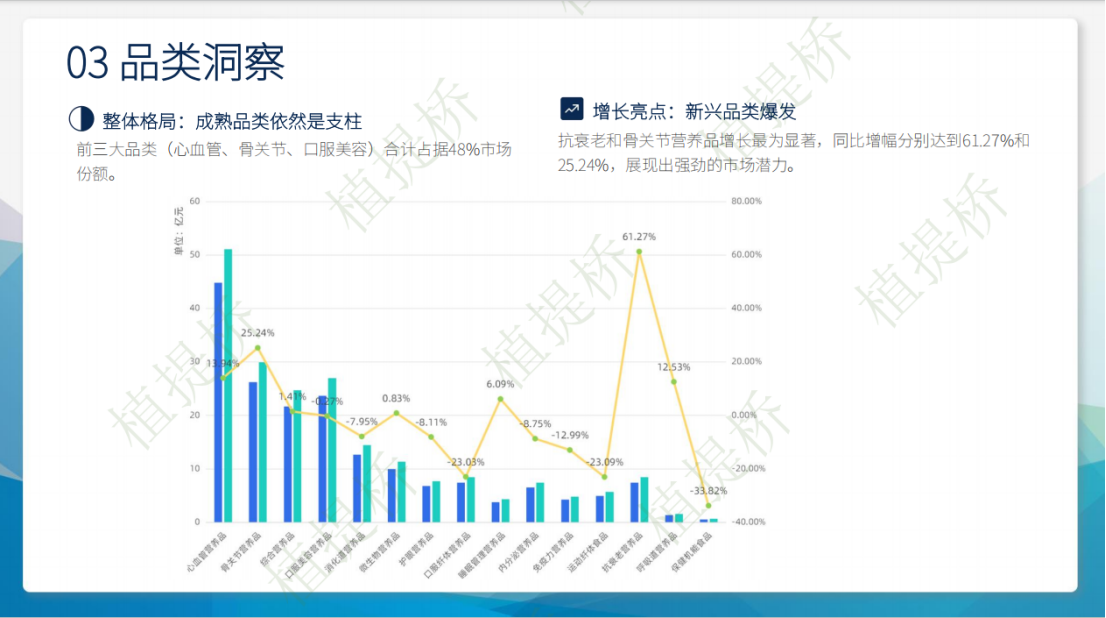Click the heading '增长亮点：新兴品类爆发'

pos(694,110)
